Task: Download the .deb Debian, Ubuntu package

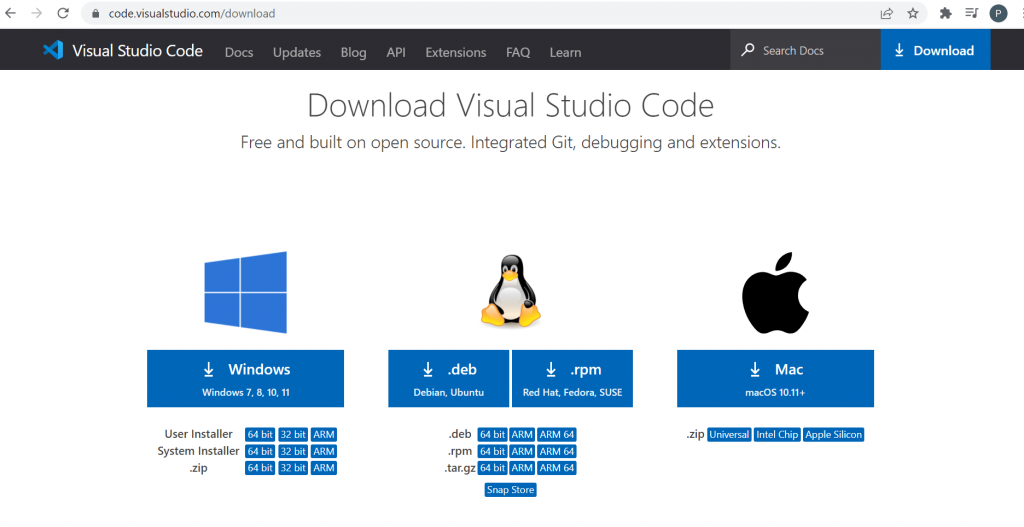Action: click(449, 379)
